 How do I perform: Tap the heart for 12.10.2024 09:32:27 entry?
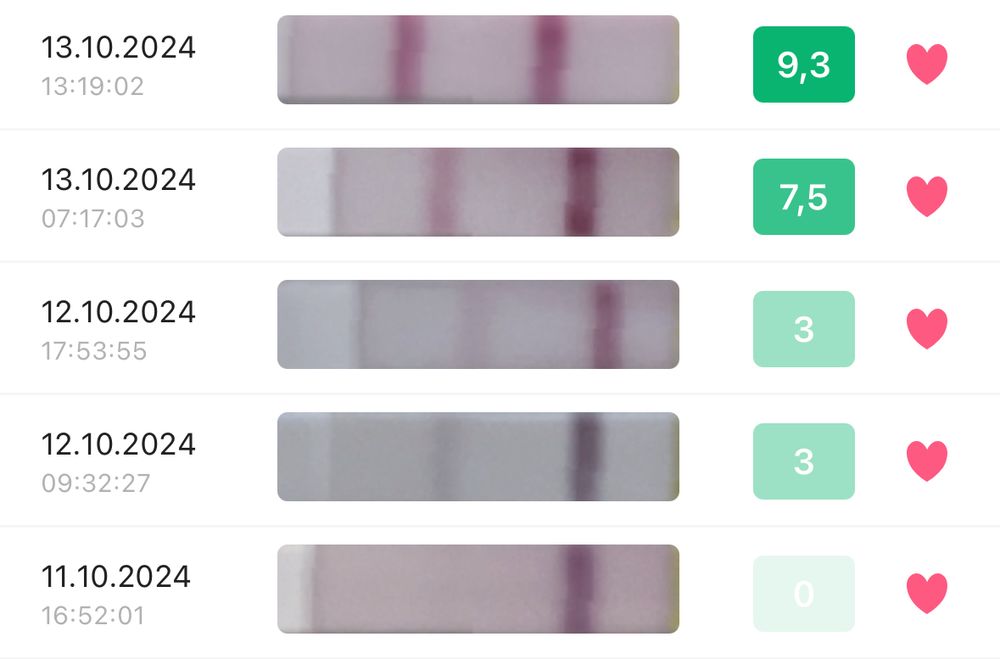click(x=927, y=461)
